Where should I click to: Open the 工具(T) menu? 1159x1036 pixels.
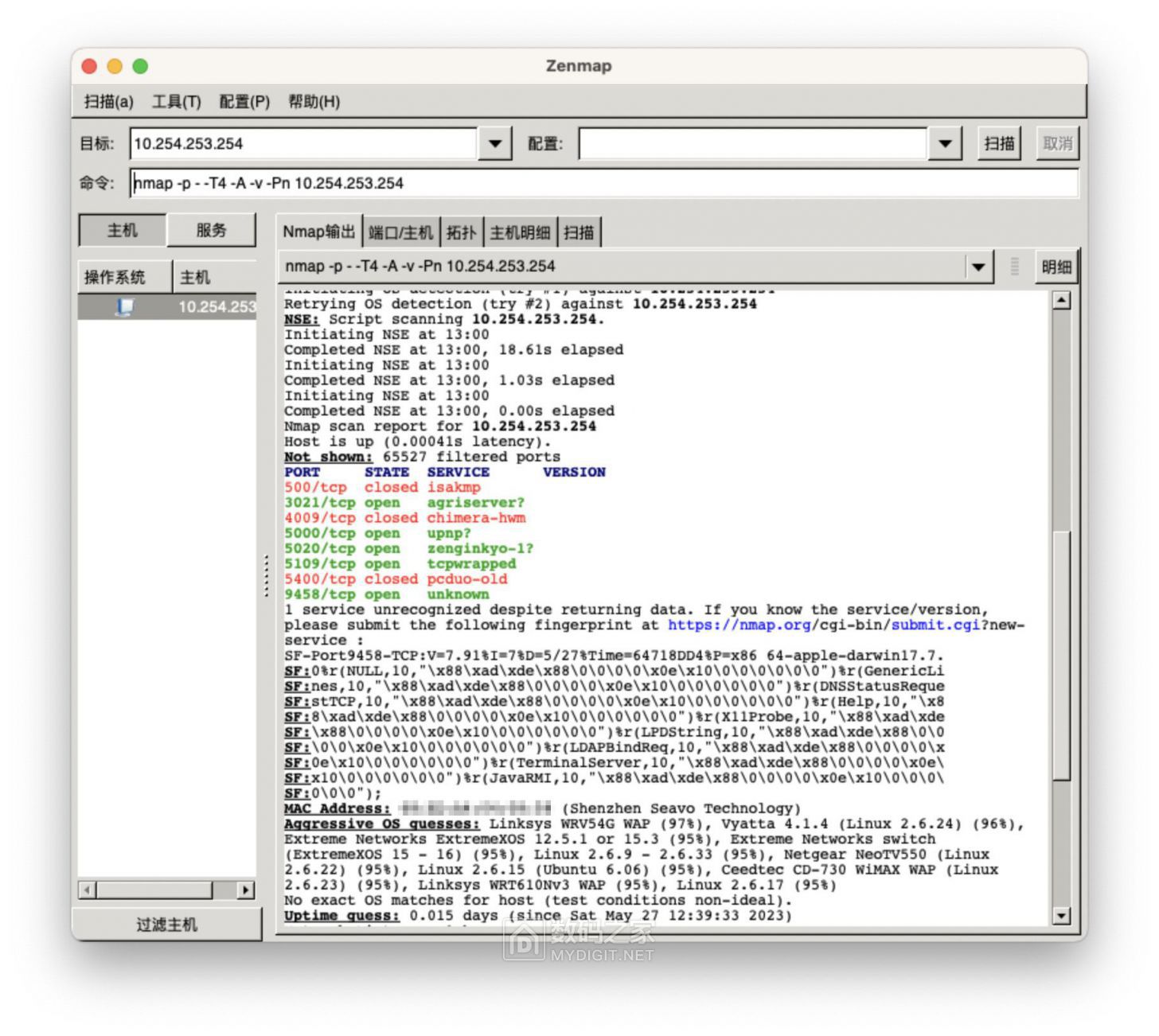pyautogui.click(x=176, y=102)
